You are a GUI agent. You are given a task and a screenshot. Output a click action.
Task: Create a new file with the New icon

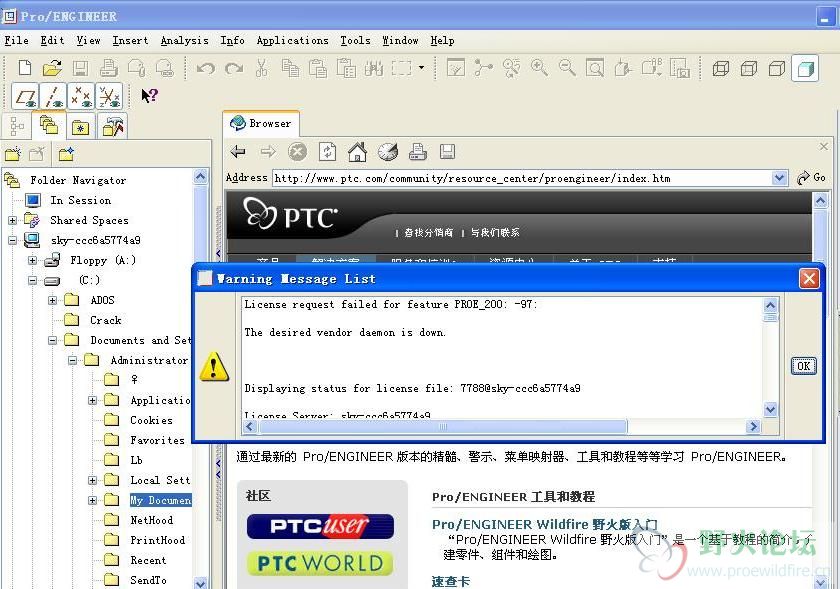point(25,68)
